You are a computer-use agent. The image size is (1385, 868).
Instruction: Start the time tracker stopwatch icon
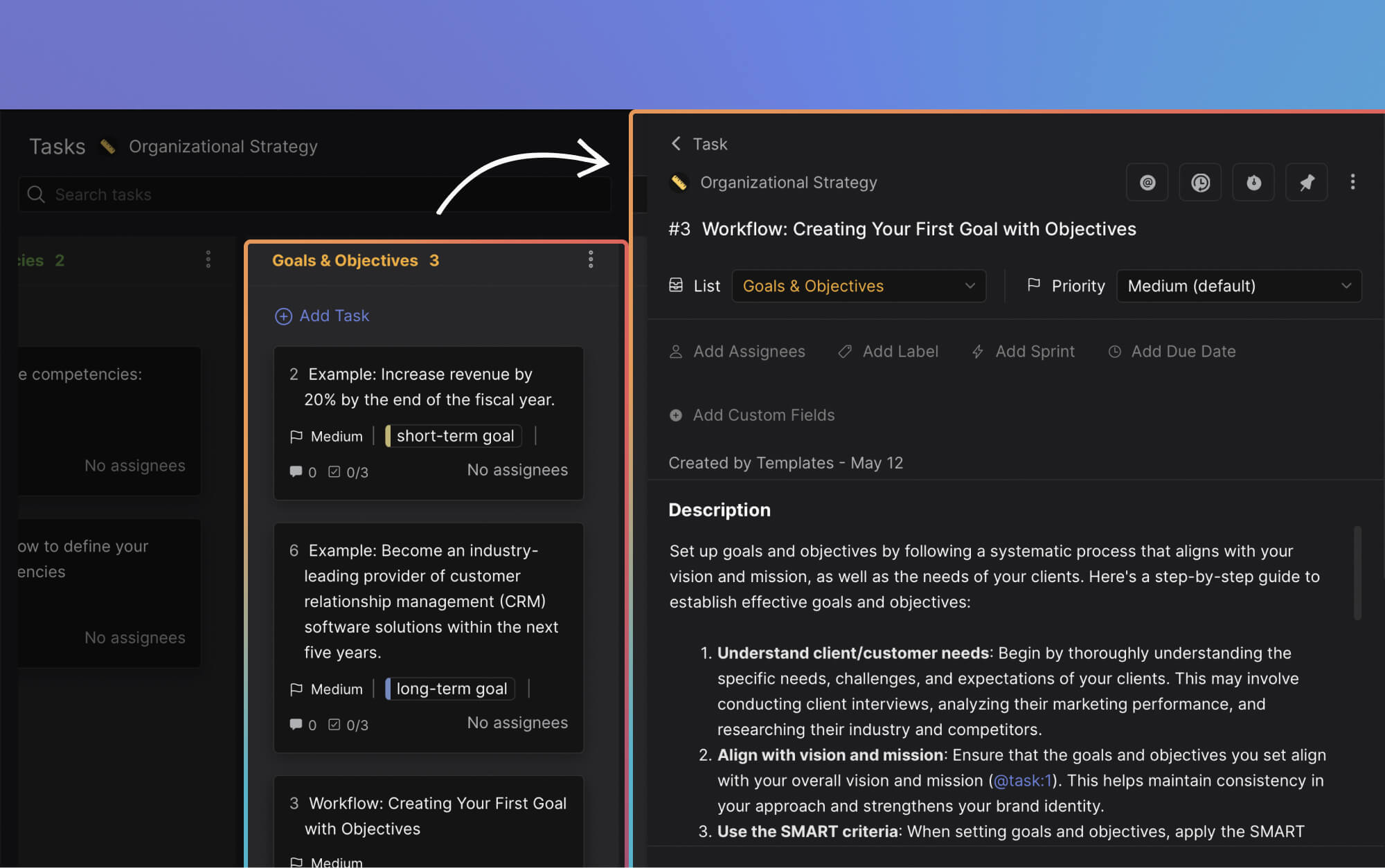1253,182
